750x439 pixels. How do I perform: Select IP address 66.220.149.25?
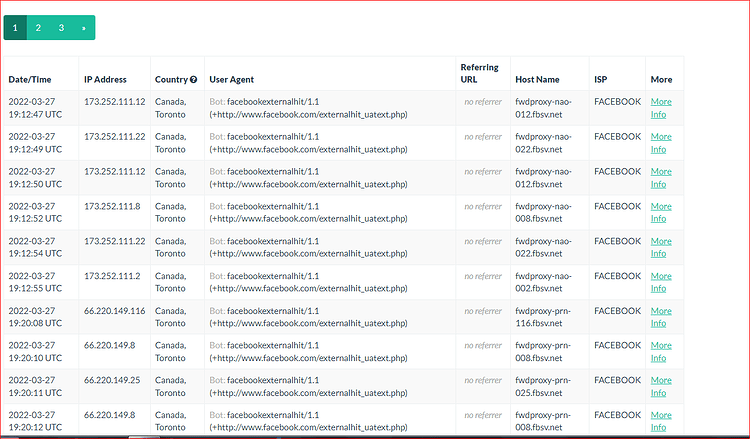pos(112,380)
